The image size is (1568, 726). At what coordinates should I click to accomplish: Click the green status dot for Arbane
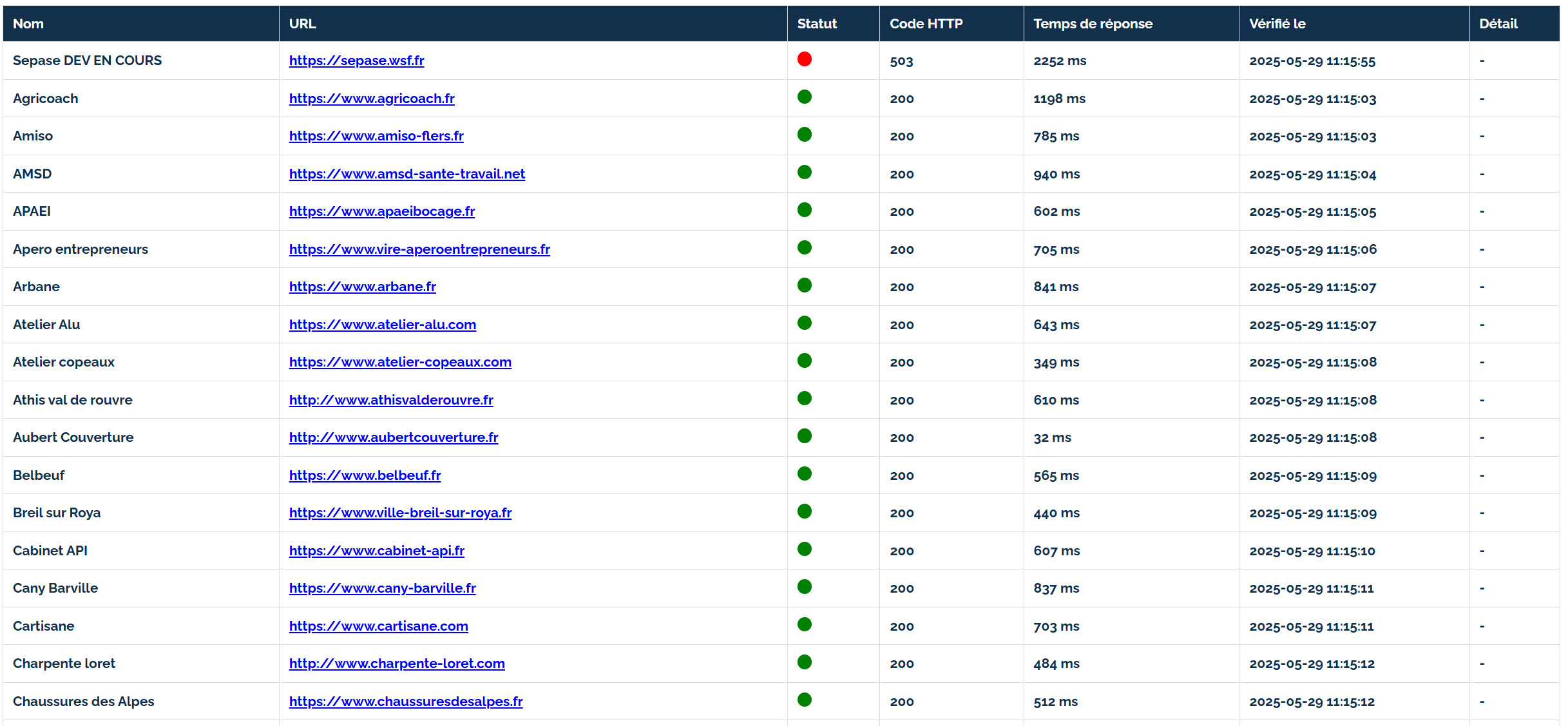[x=805, y=285]
